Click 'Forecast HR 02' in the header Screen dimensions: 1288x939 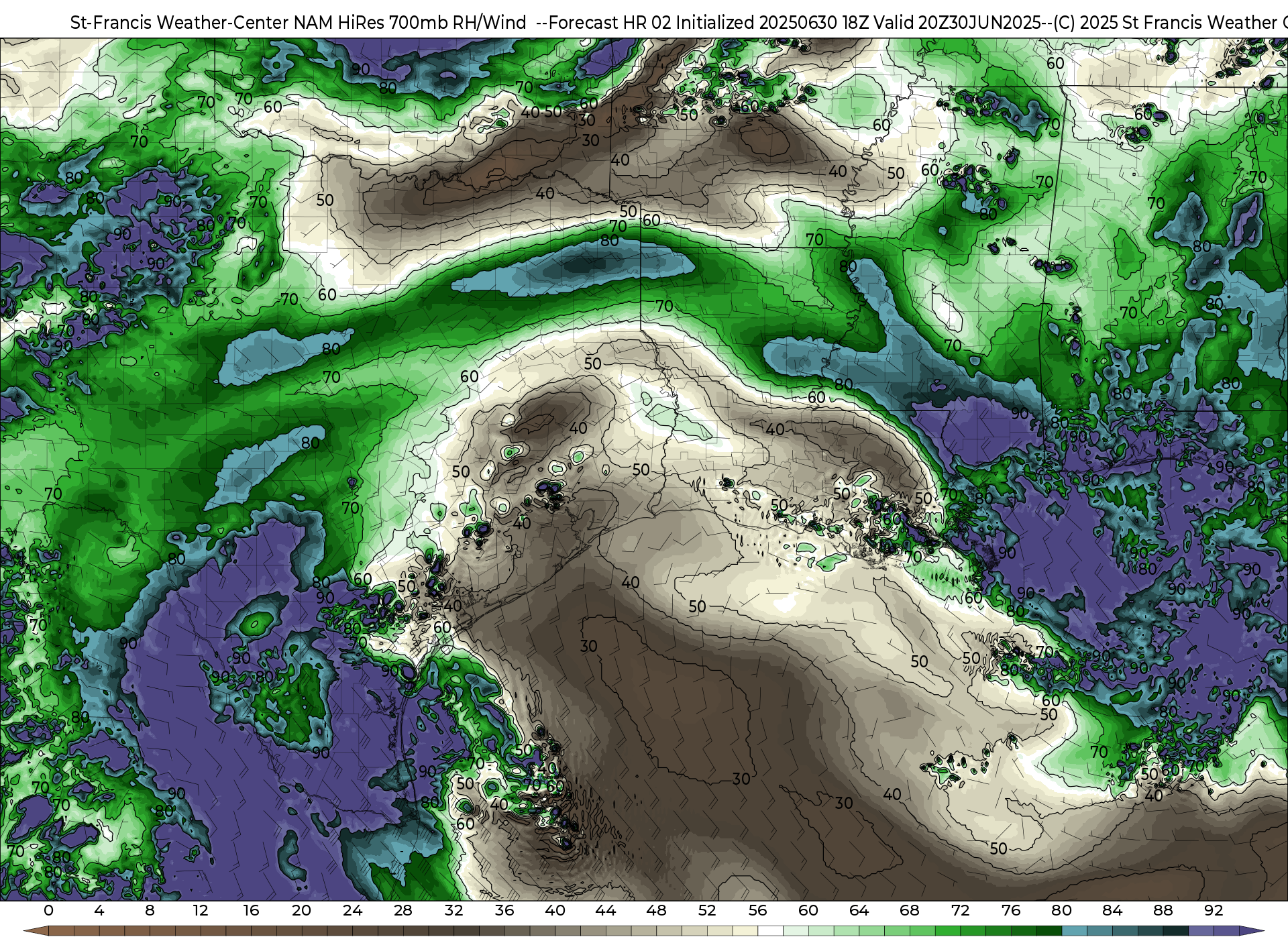click(610, 23)
